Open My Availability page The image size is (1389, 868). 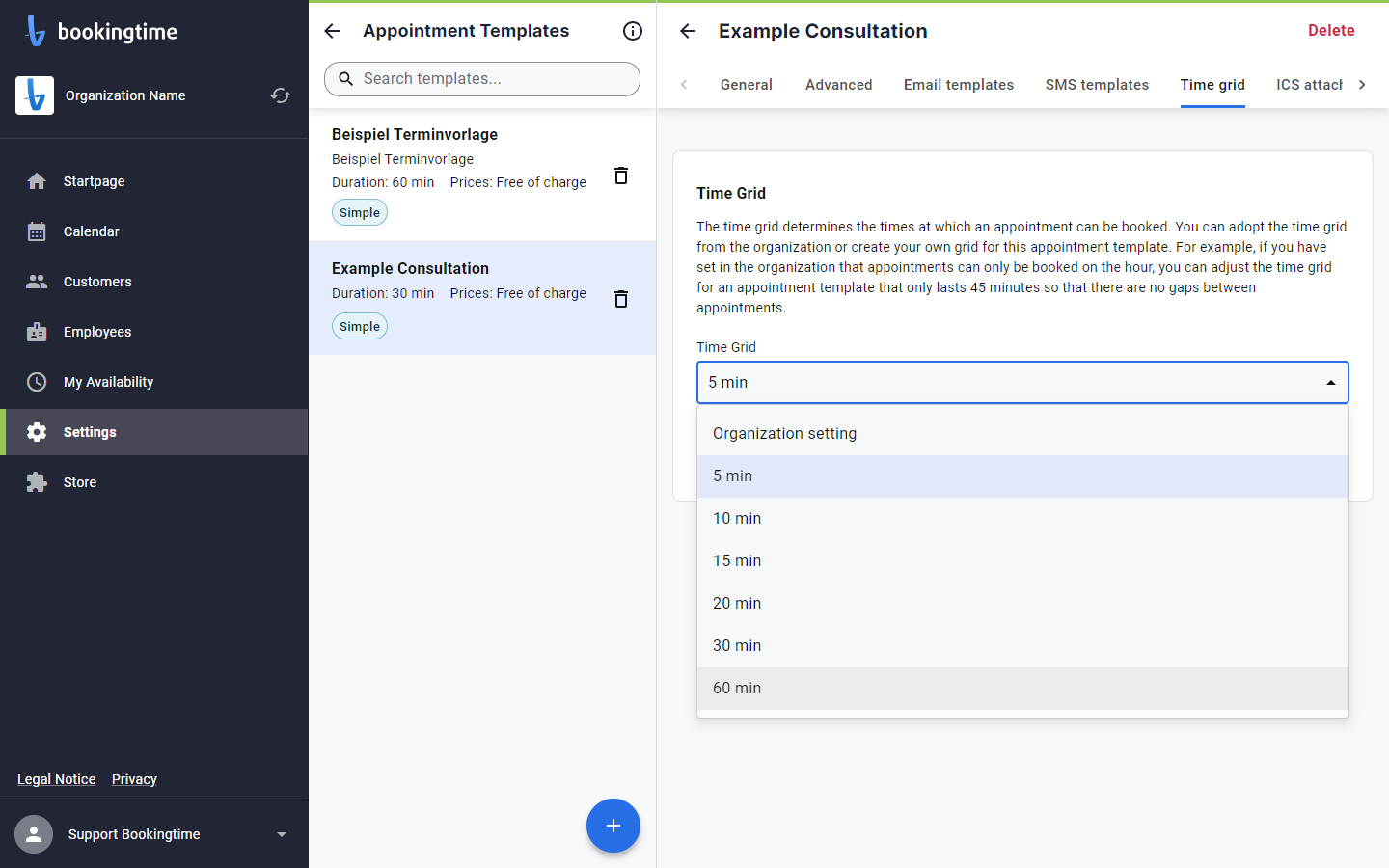pos(154,382)
